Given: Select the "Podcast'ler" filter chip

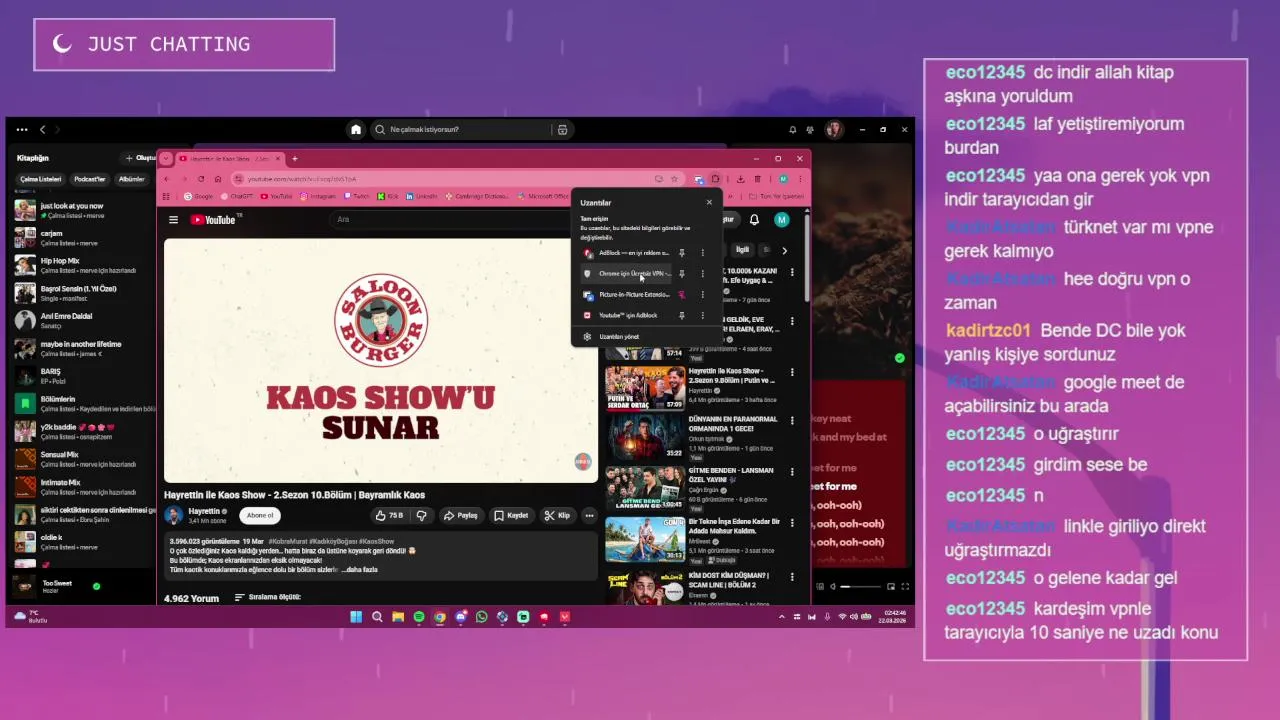Looking at the screenshot, I should [x=89, y=179].
